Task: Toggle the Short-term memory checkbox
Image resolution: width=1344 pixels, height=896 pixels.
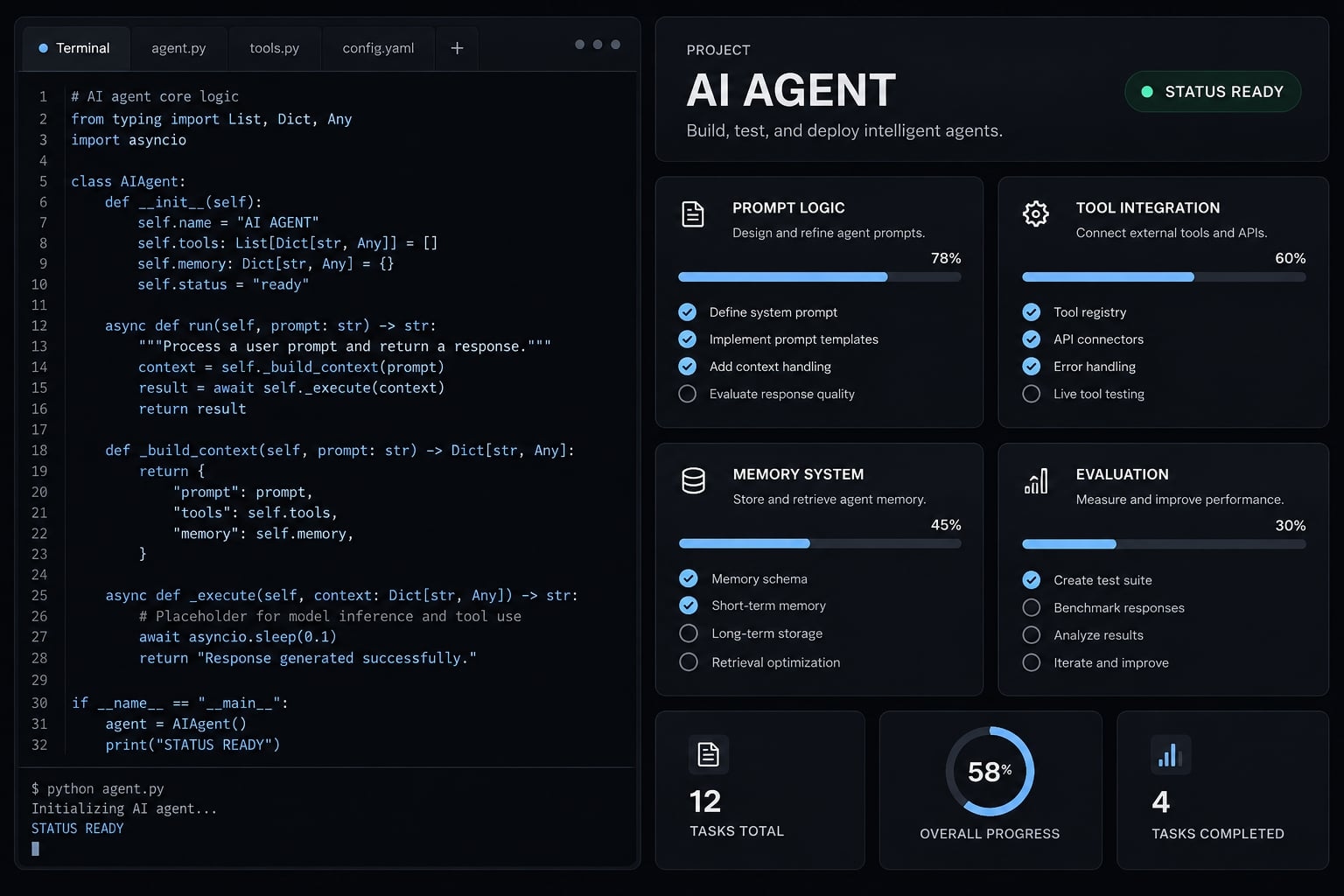Action: (x=689, y=605)
